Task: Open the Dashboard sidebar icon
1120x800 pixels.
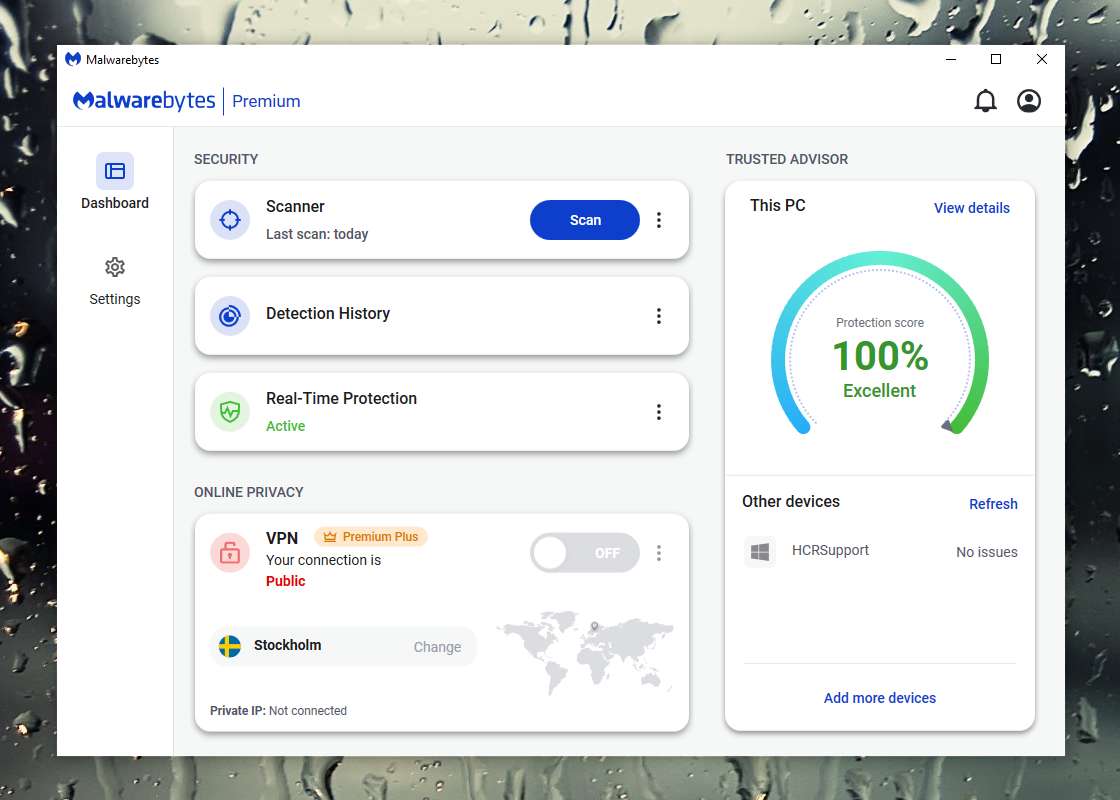Action: tap(114, 171)
